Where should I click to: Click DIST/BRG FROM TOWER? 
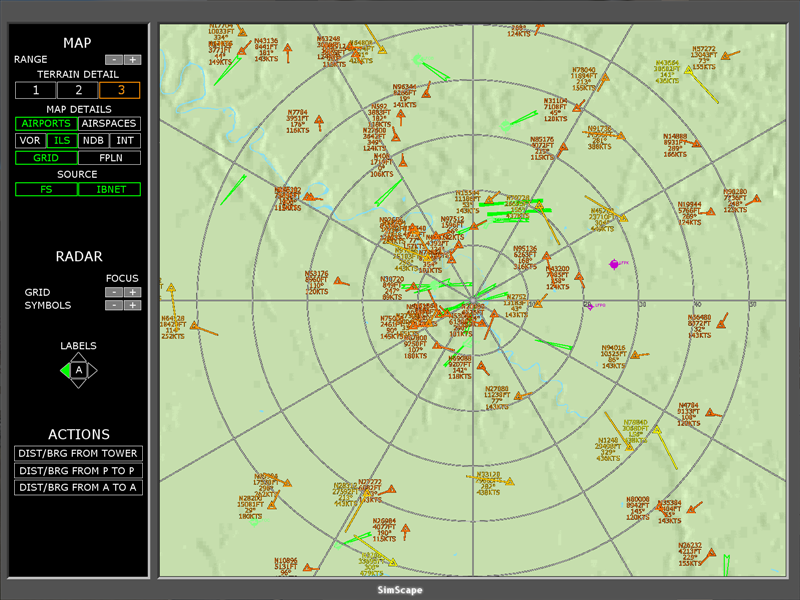point(78,454)
